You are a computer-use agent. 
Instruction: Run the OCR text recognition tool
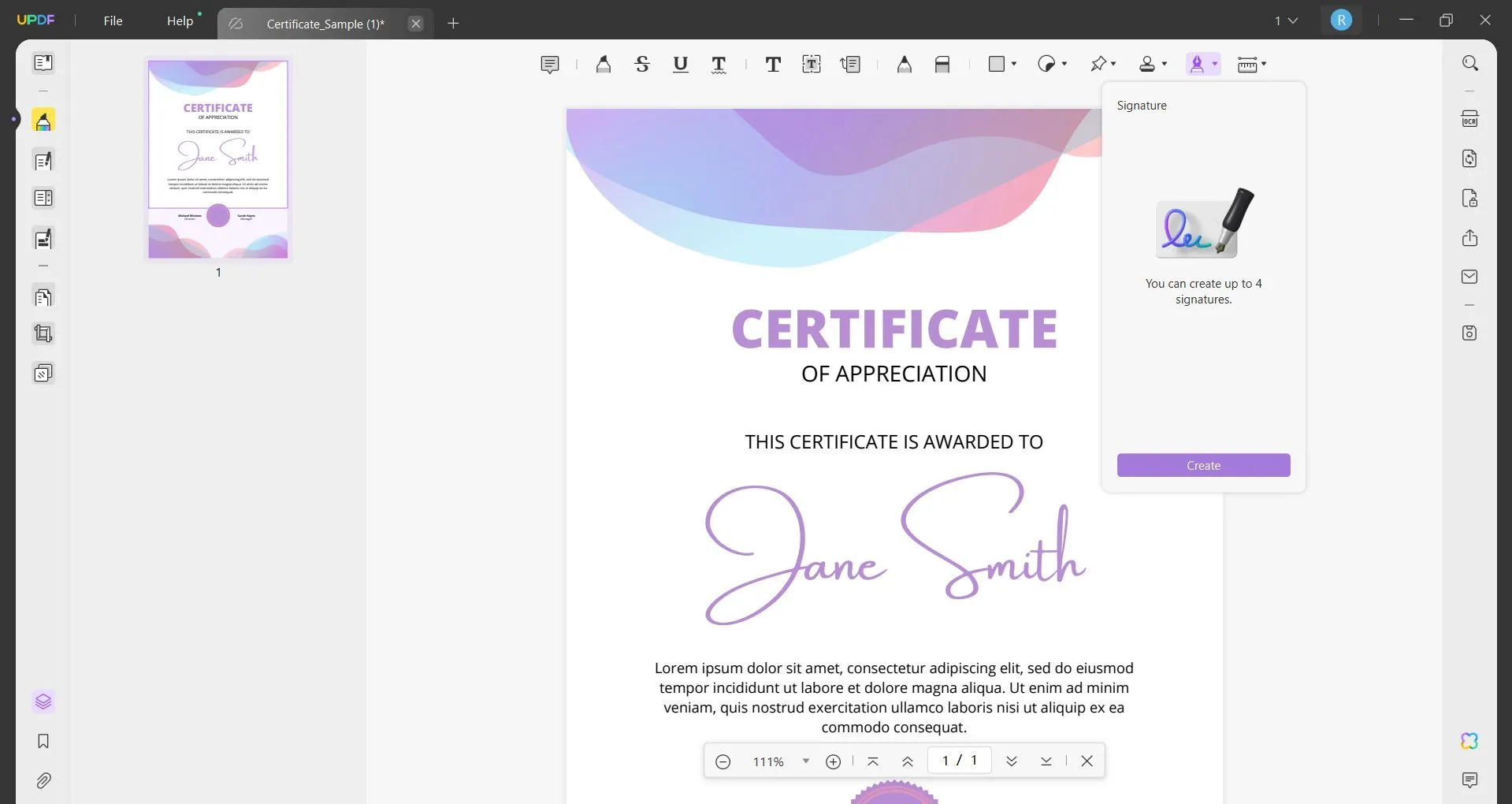pos(1469,119)
